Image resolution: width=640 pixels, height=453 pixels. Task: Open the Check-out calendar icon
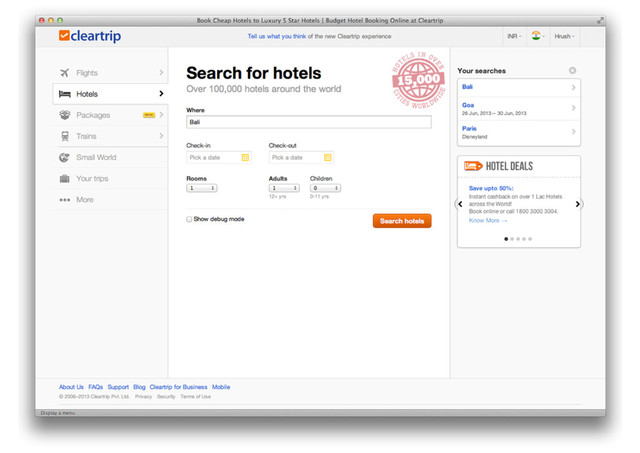pyautogui.click(x=328, y=158)
